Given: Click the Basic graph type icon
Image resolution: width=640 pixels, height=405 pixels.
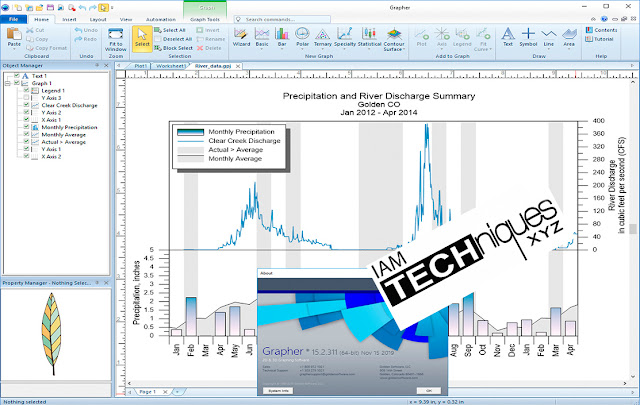Looking at the screenshot, I should point(262,33).
